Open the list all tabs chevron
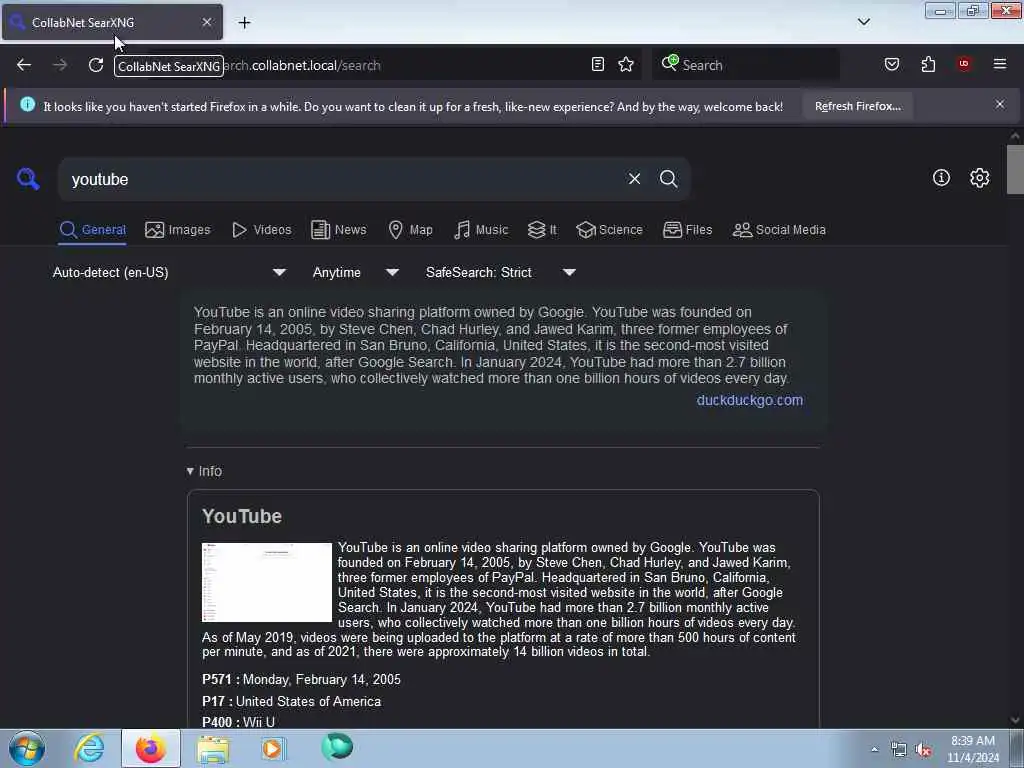This screenshot has width=1024, height=768. click(864, 22)
